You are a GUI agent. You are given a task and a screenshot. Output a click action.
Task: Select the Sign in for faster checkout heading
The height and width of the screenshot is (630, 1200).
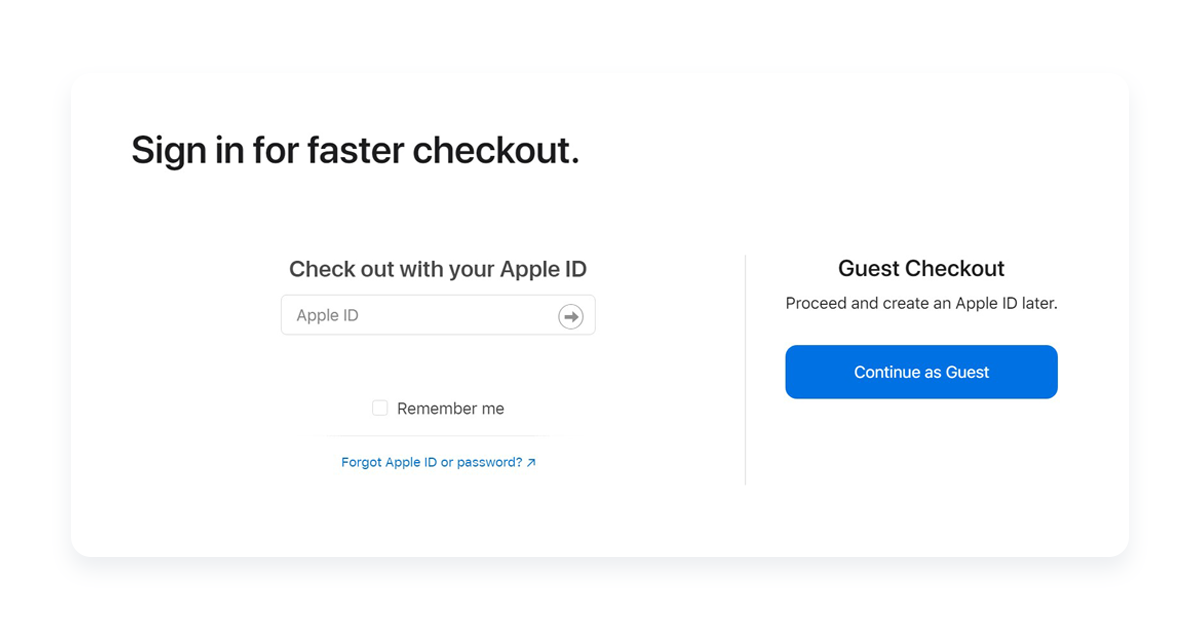point(355,150)
